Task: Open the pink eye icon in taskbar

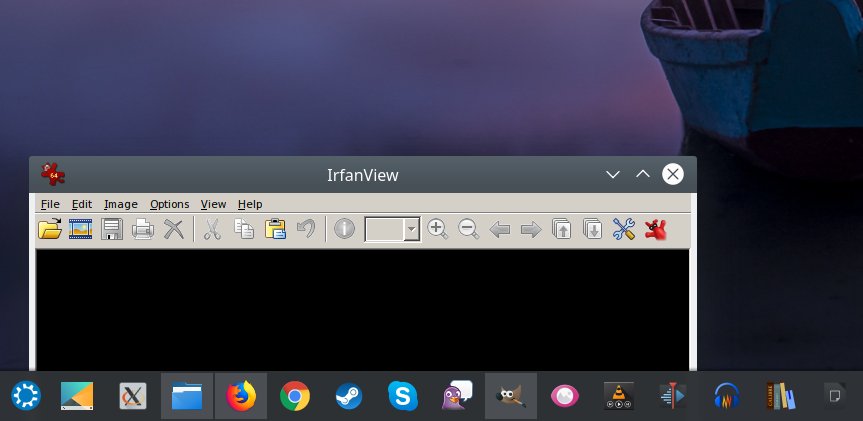Action: (x=565, y=396)
